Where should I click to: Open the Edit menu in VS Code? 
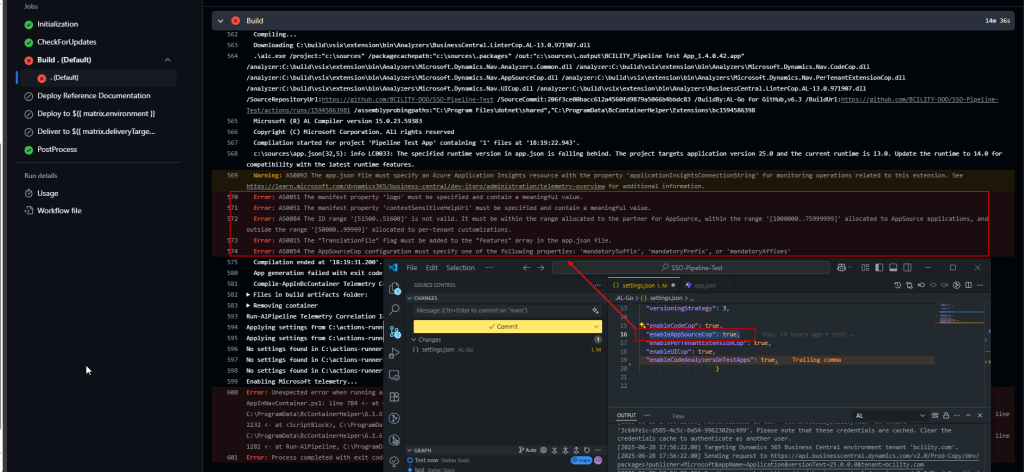pyautogui.click(x=432, y=268)
